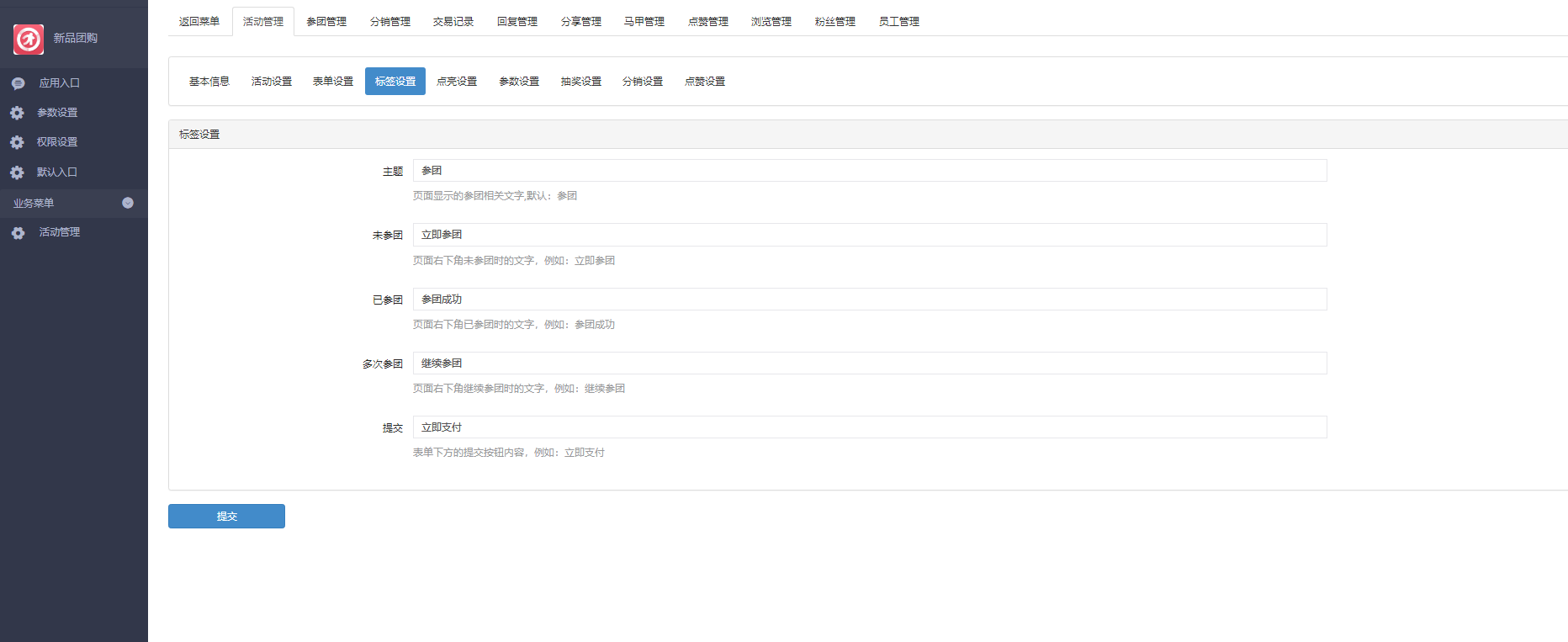Collapse the 业务菜单 section arrow

(x=128, y=203)
